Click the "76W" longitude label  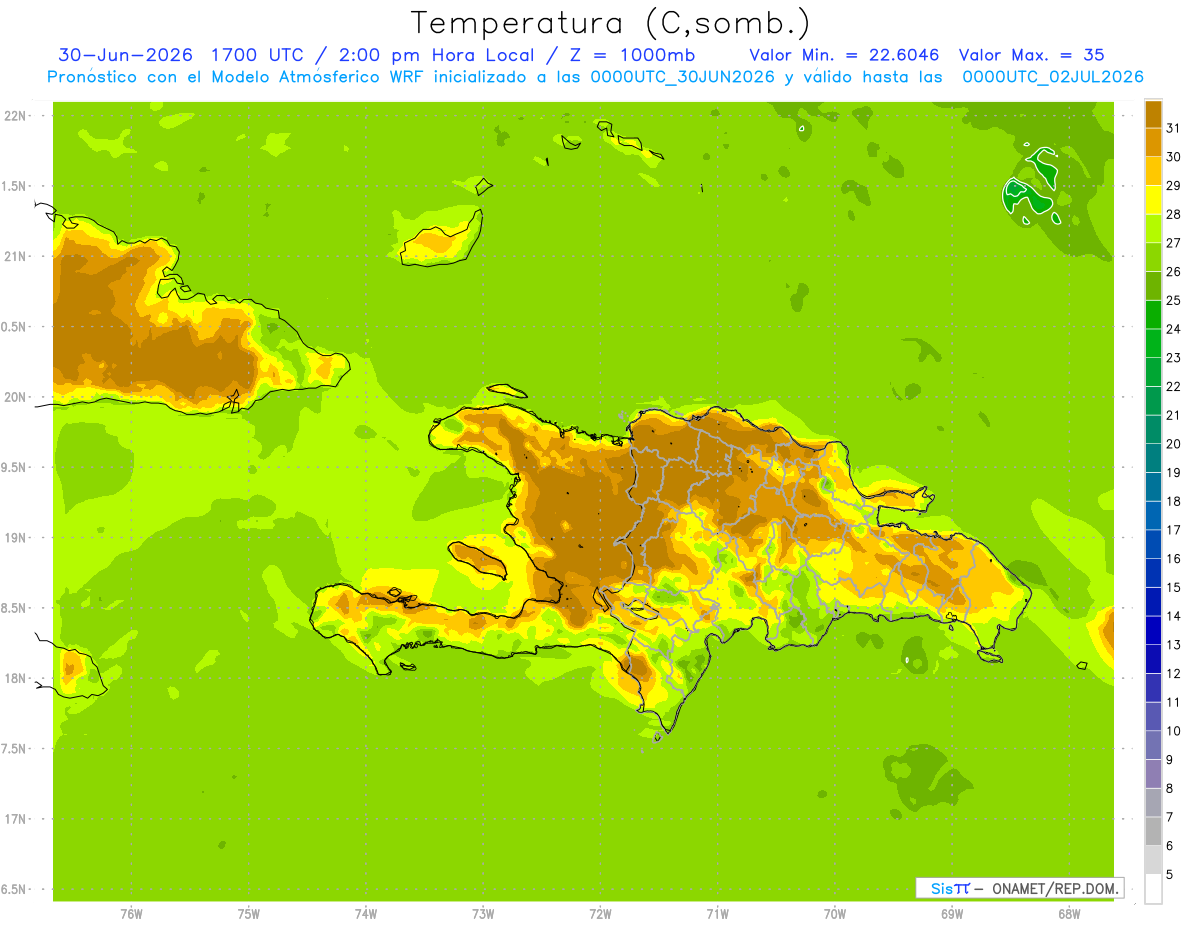coord(131,914)
